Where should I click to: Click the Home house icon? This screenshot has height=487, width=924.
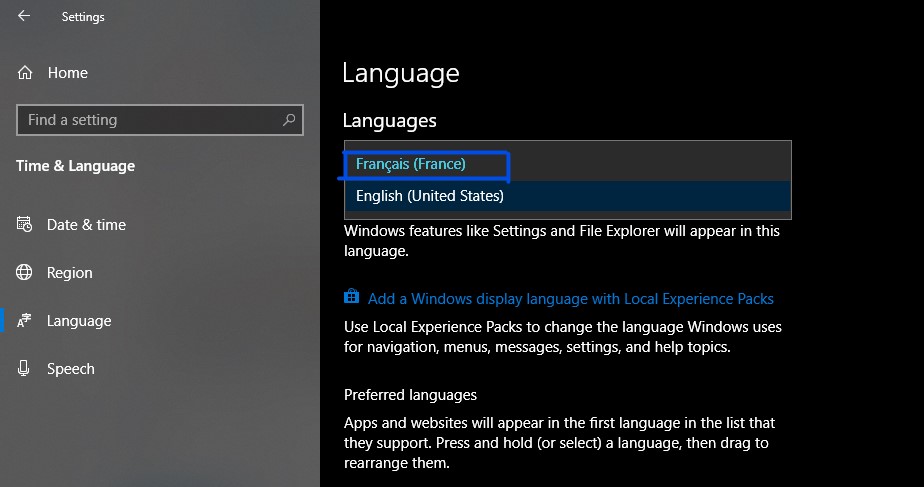pyautogui.click(x=25, y=73)
